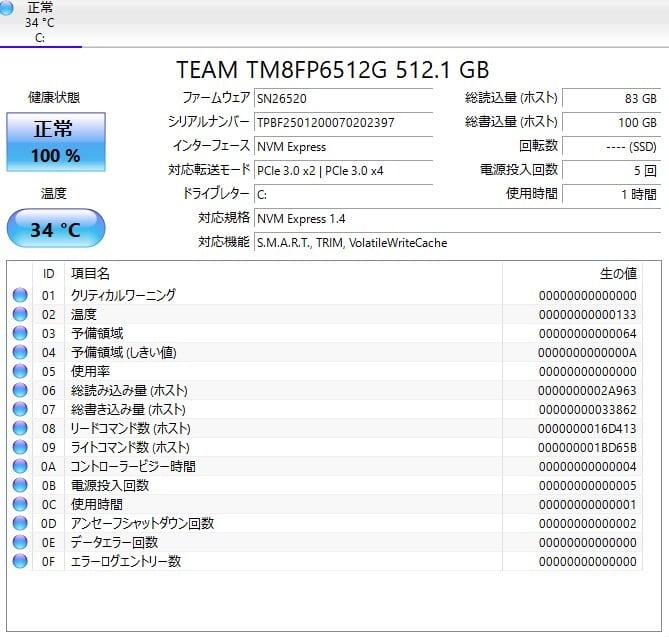
Task: Click the status orb for アンセーフシャットダウン回数
Action: (20, 523)
